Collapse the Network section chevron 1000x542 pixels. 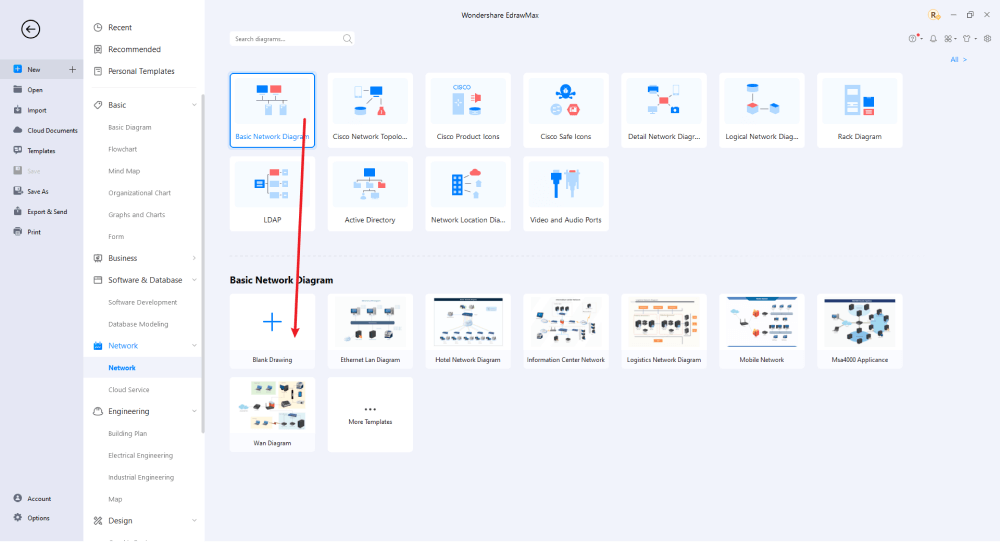tap(194, 346)
